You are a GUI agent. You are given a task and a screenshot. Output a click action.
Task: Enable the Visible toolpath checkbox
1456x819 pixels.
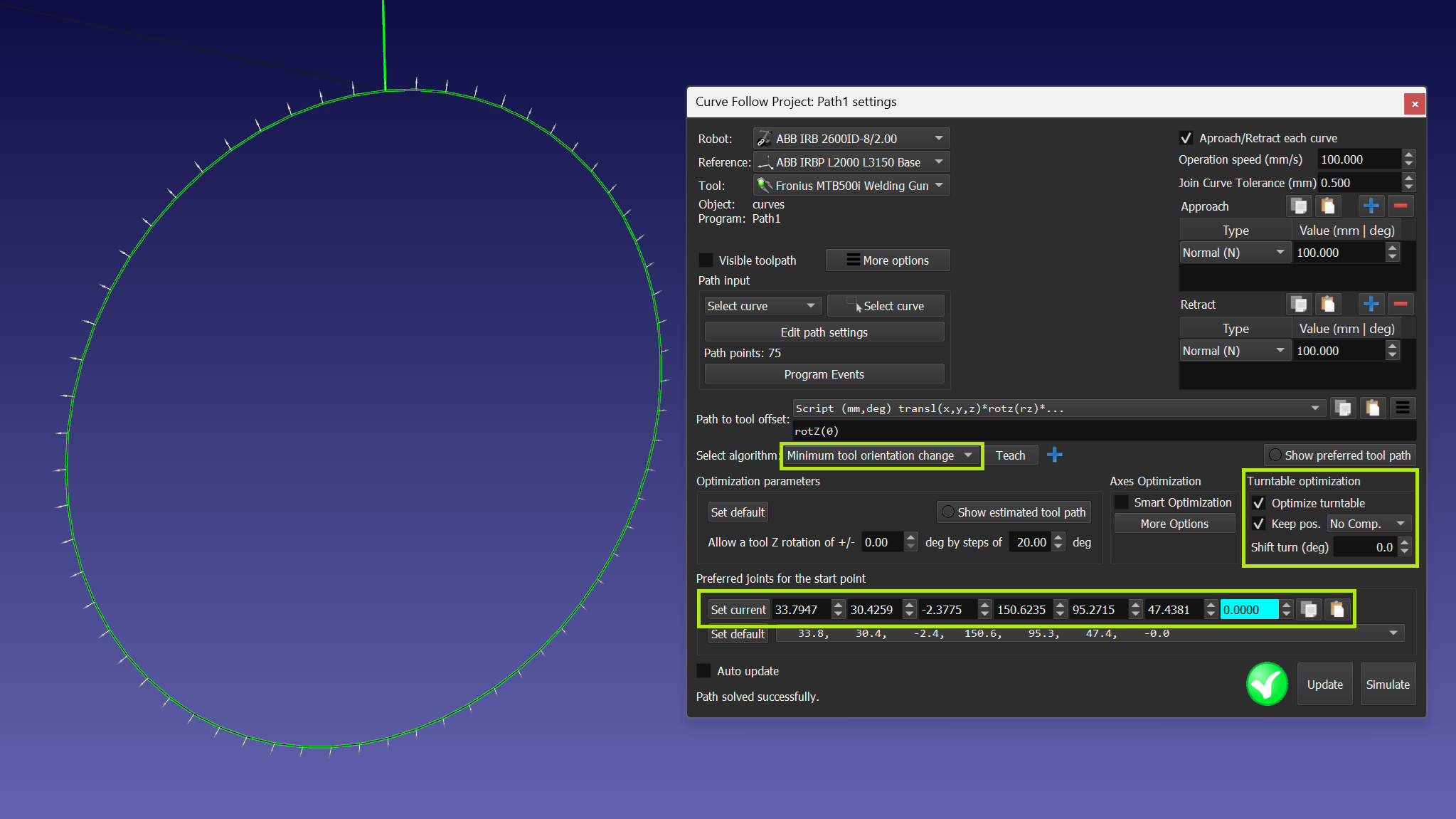point(706,260)
